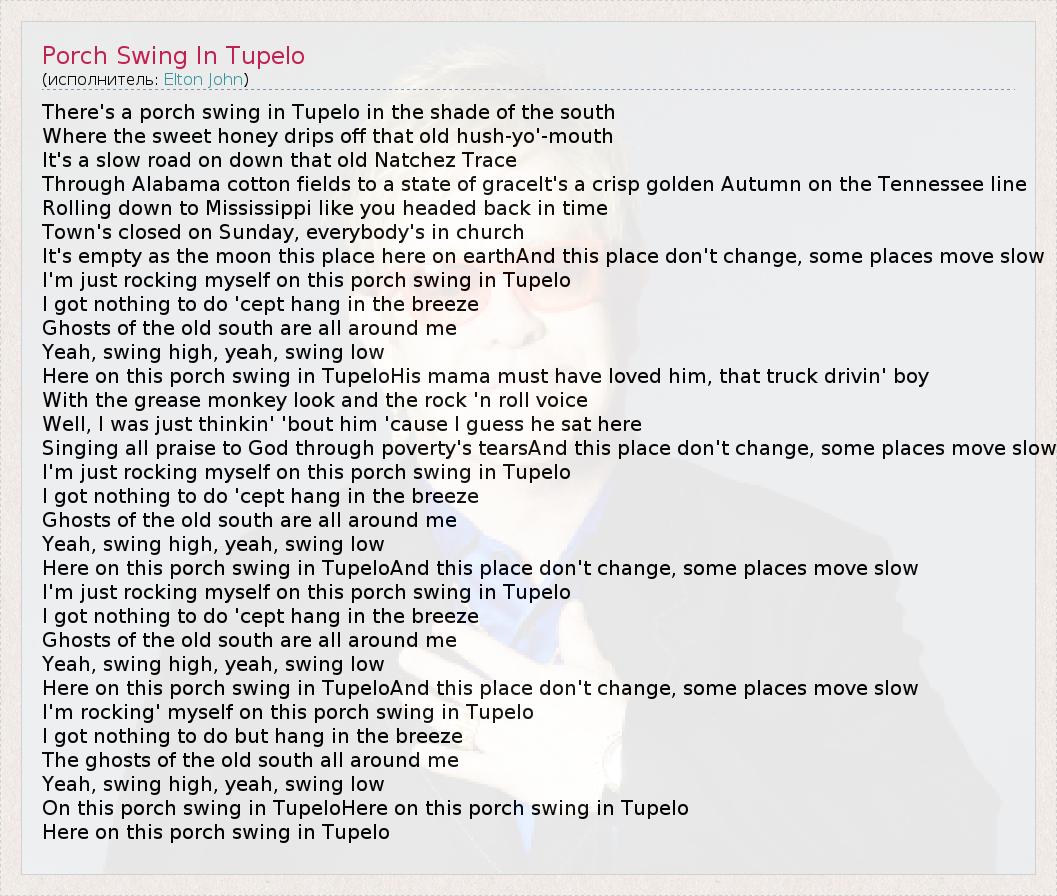The image size is (1057, 896).
Task: Select the line nothing to do but hang
Action: coord(252,736)
